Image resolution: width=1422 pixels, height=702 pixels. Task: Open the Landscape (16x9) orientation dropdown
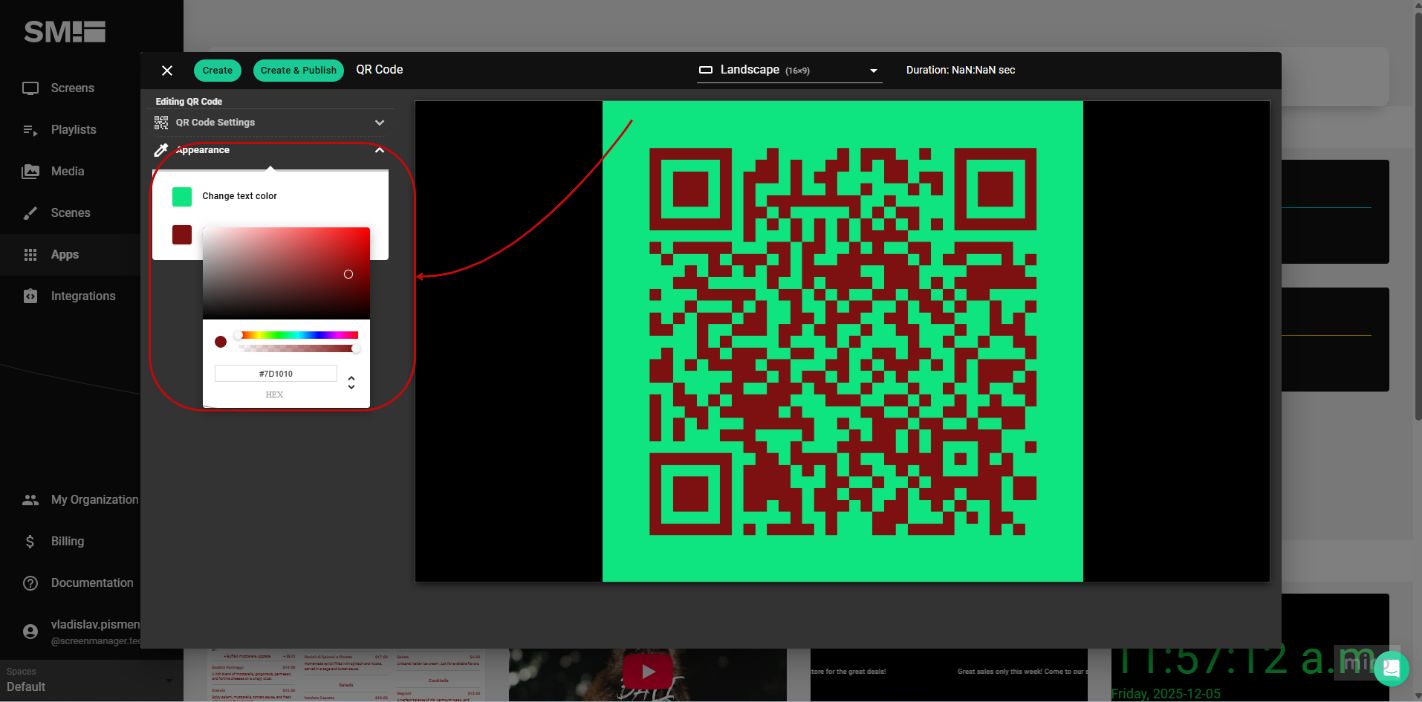click(x=789, y=70)
